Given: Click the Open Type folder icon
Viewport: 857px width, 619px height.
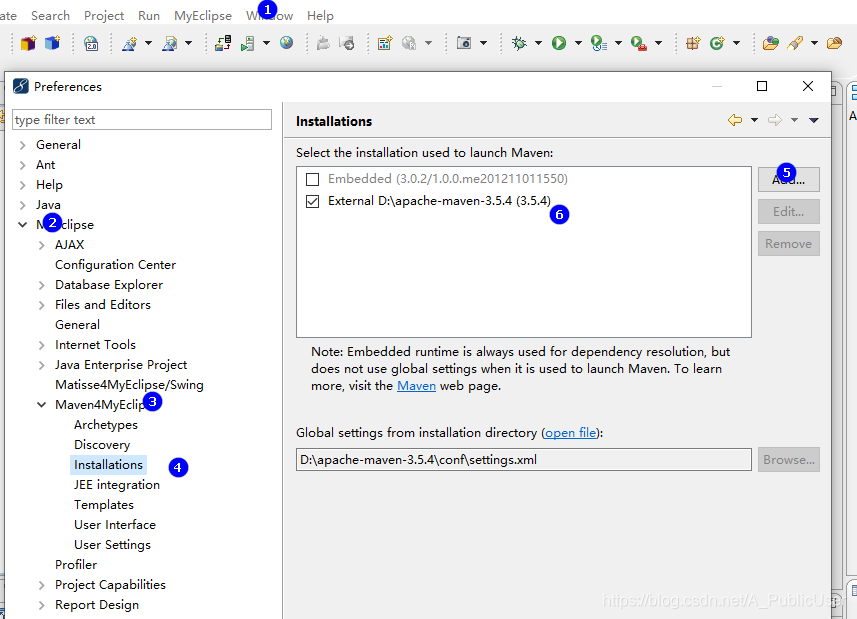Looking at the screenshot, I should [x=771, y=43].
